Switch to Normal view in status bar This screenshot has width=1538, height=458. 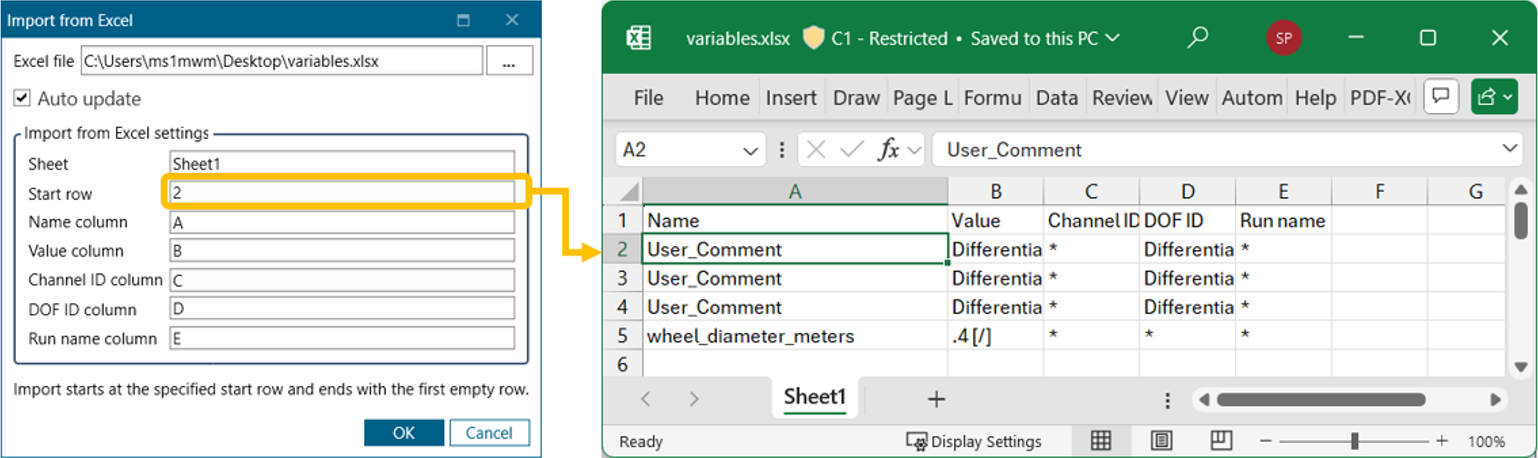click(x=1101, y=441)
